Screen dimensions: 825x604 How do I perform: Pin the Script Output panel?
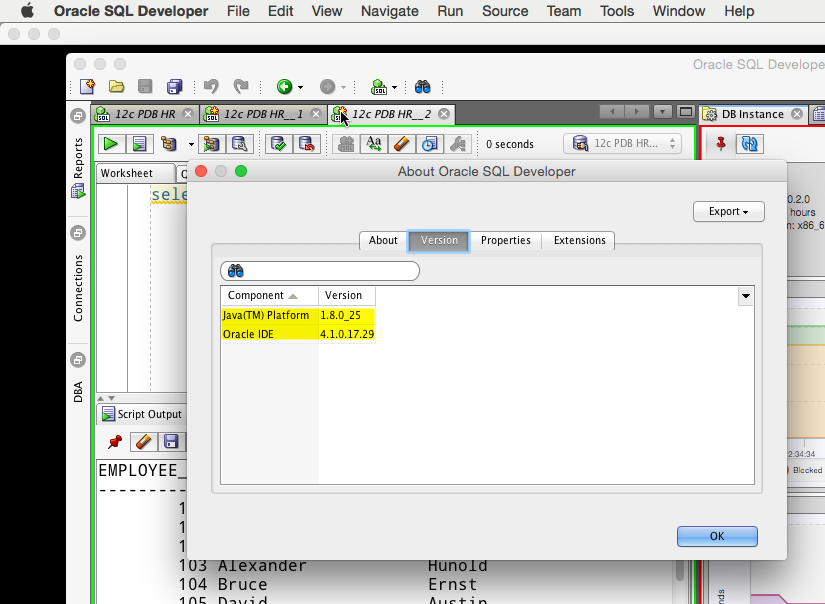click(x=115, y=442)
